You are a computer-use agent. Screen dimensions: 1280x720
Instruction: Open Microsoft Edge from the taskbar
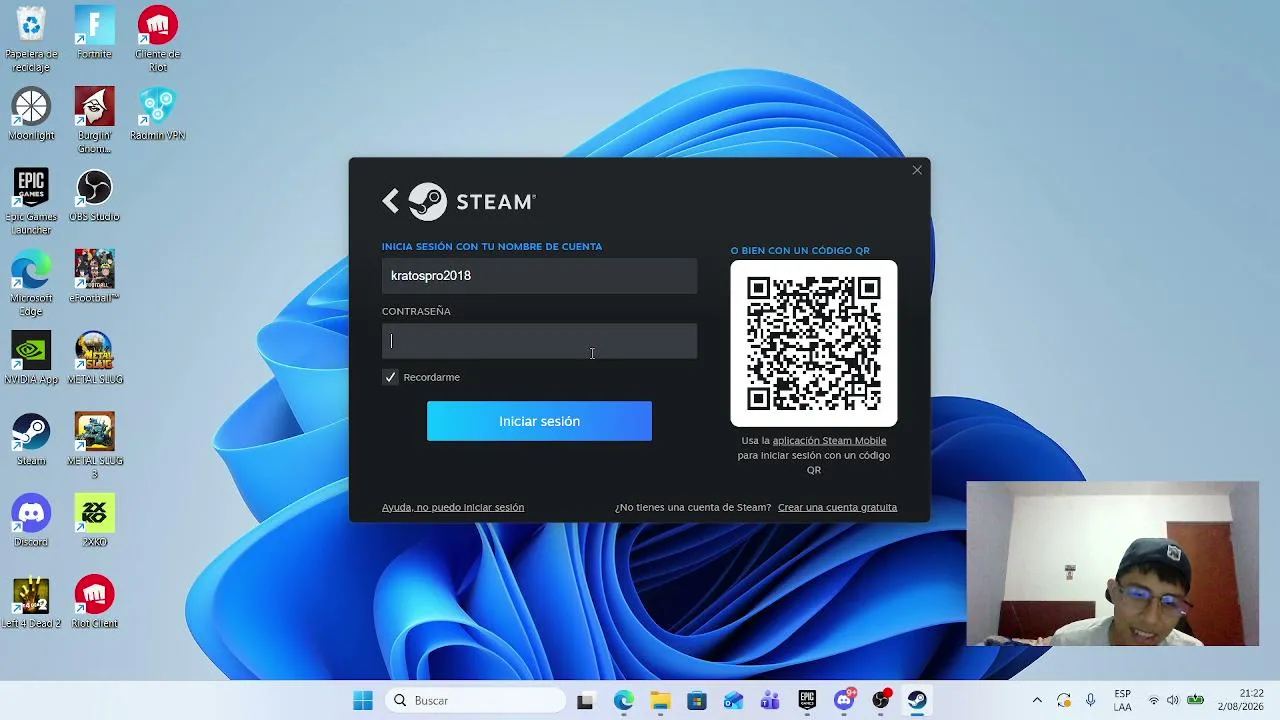coord(623,701)
